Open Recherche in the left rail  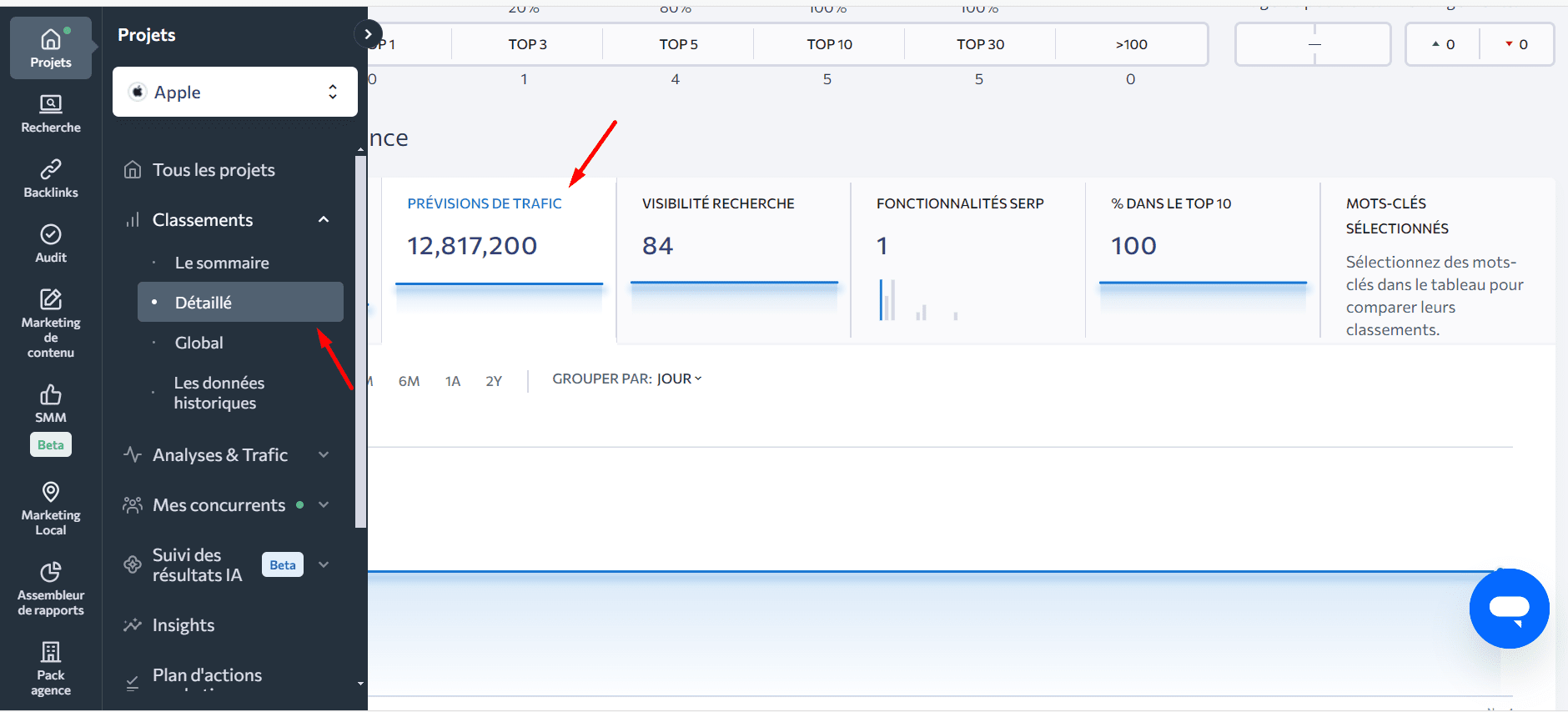point(51,113)
